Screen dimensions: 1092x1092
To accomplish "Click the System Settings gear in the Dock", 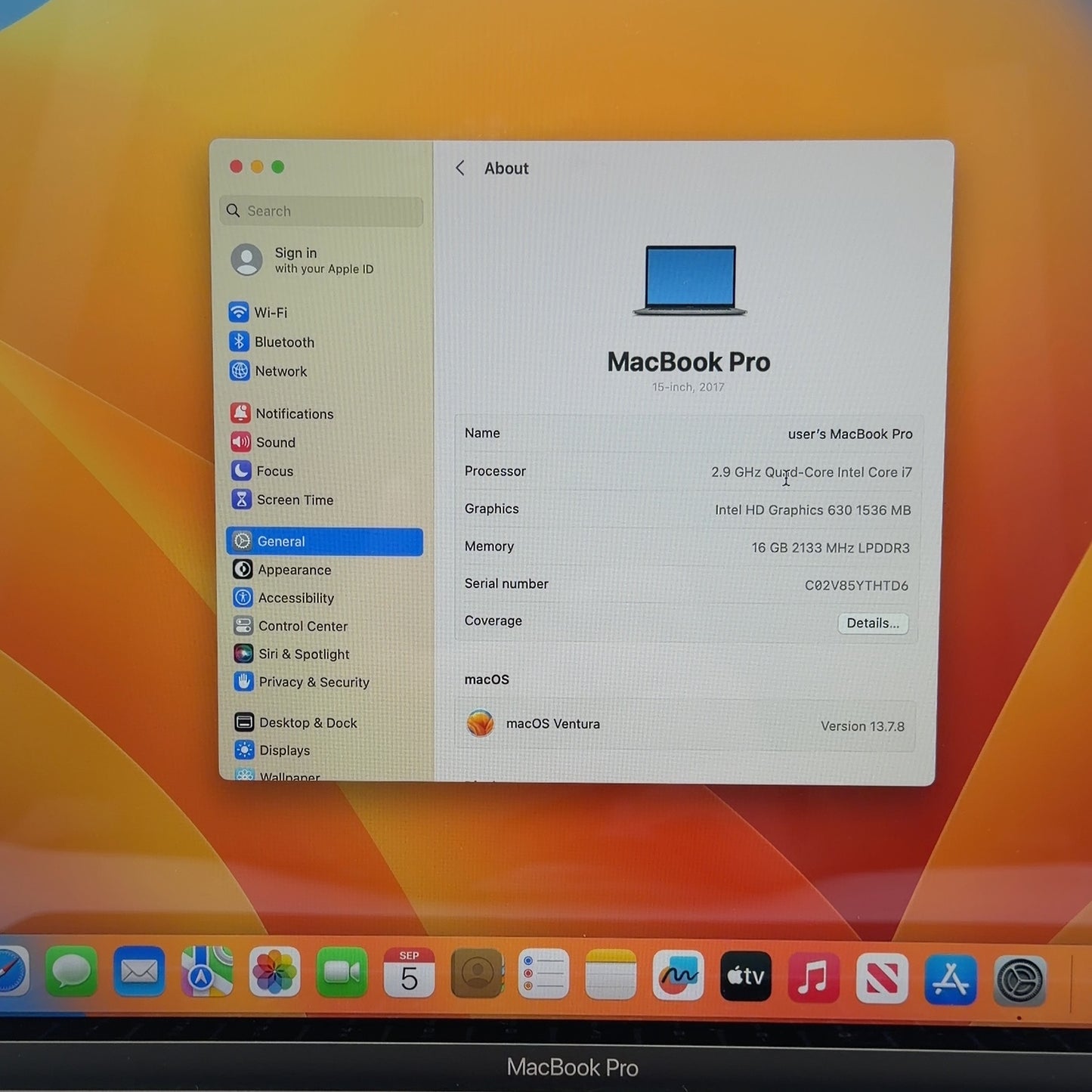I will pos(1019,982).
